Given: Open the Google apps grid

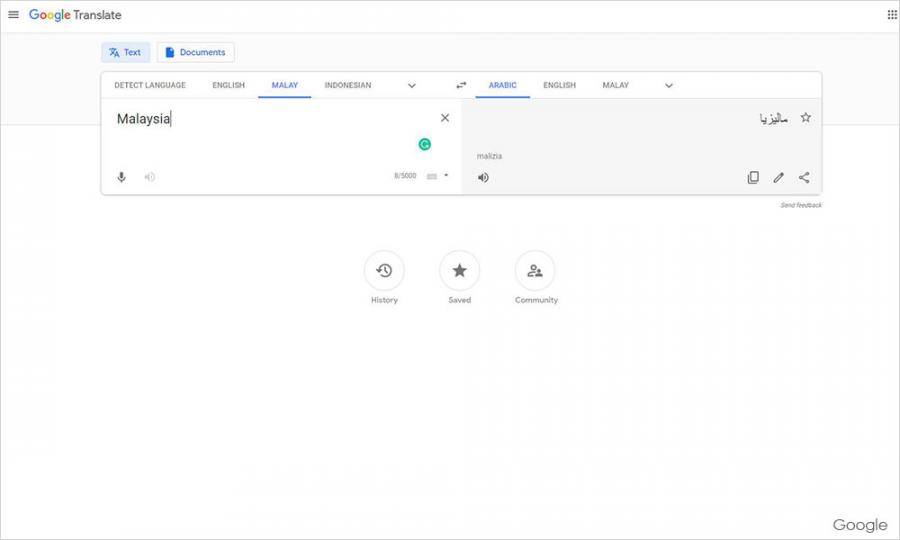Looking at the screenshot, I should point(892,15).
